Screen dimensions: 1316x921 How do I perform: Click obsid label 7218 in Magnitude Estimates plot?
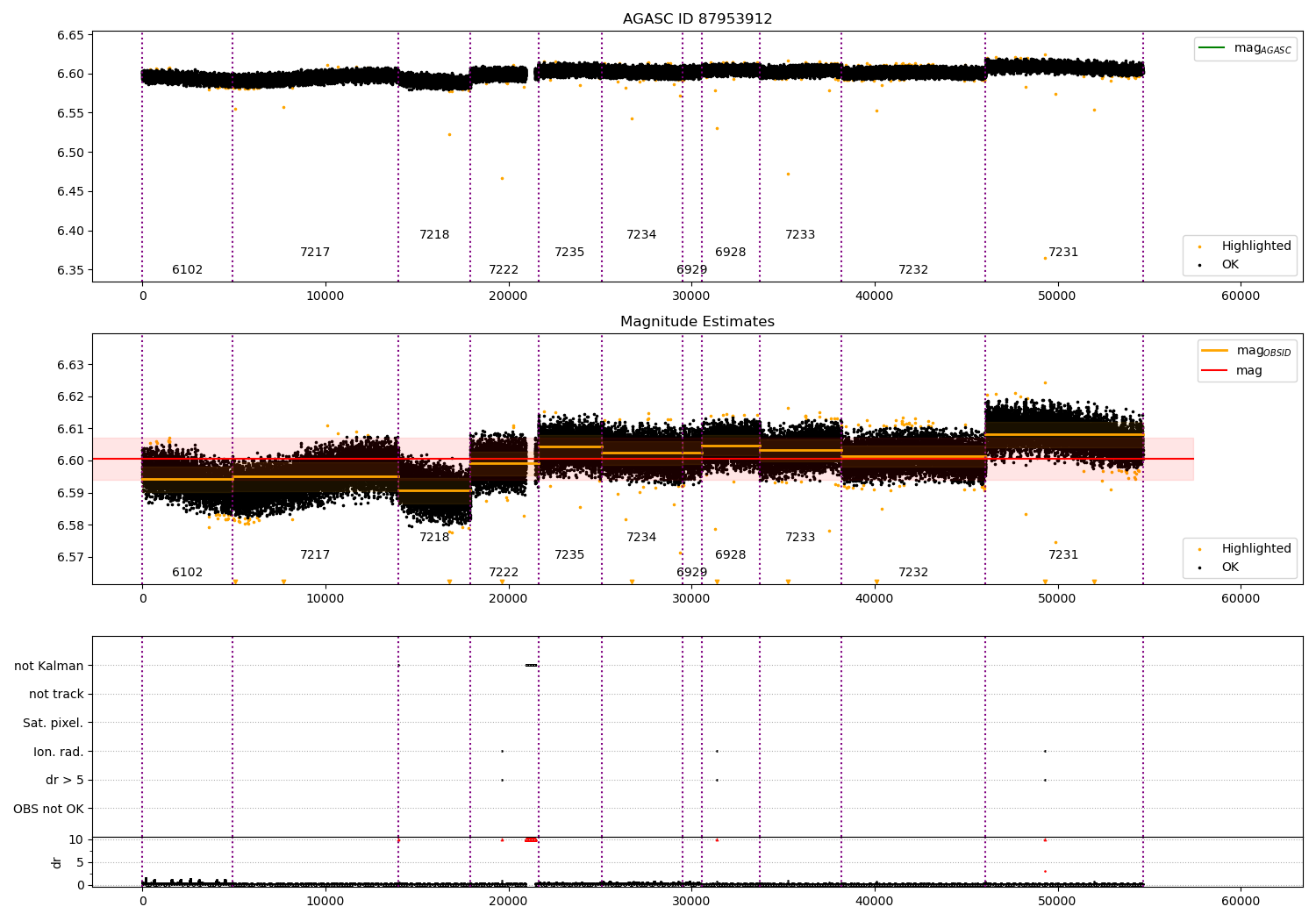(434, 538)
